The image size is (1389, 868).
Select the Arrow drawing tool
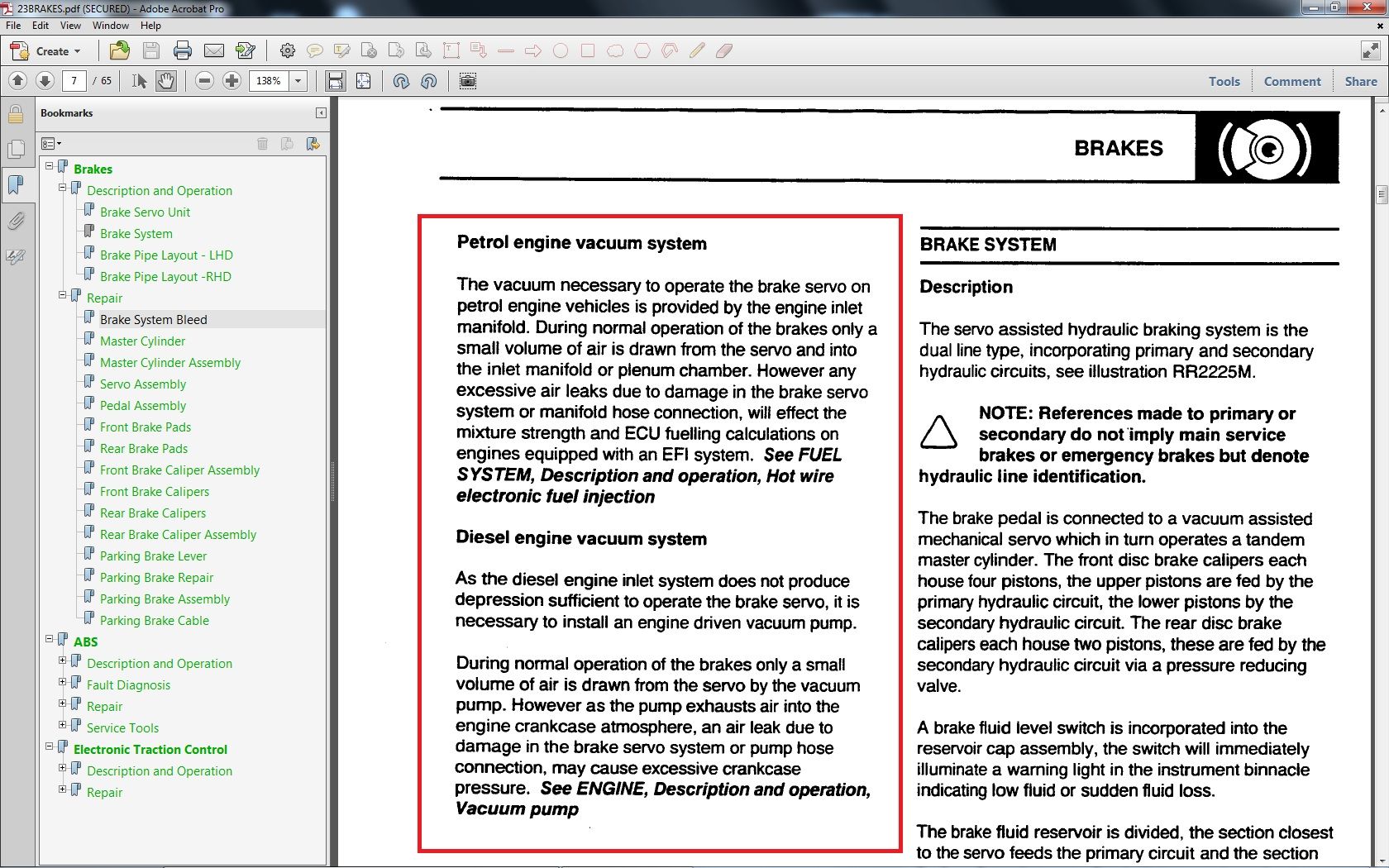pyautogui.click(x=532, y=51)
